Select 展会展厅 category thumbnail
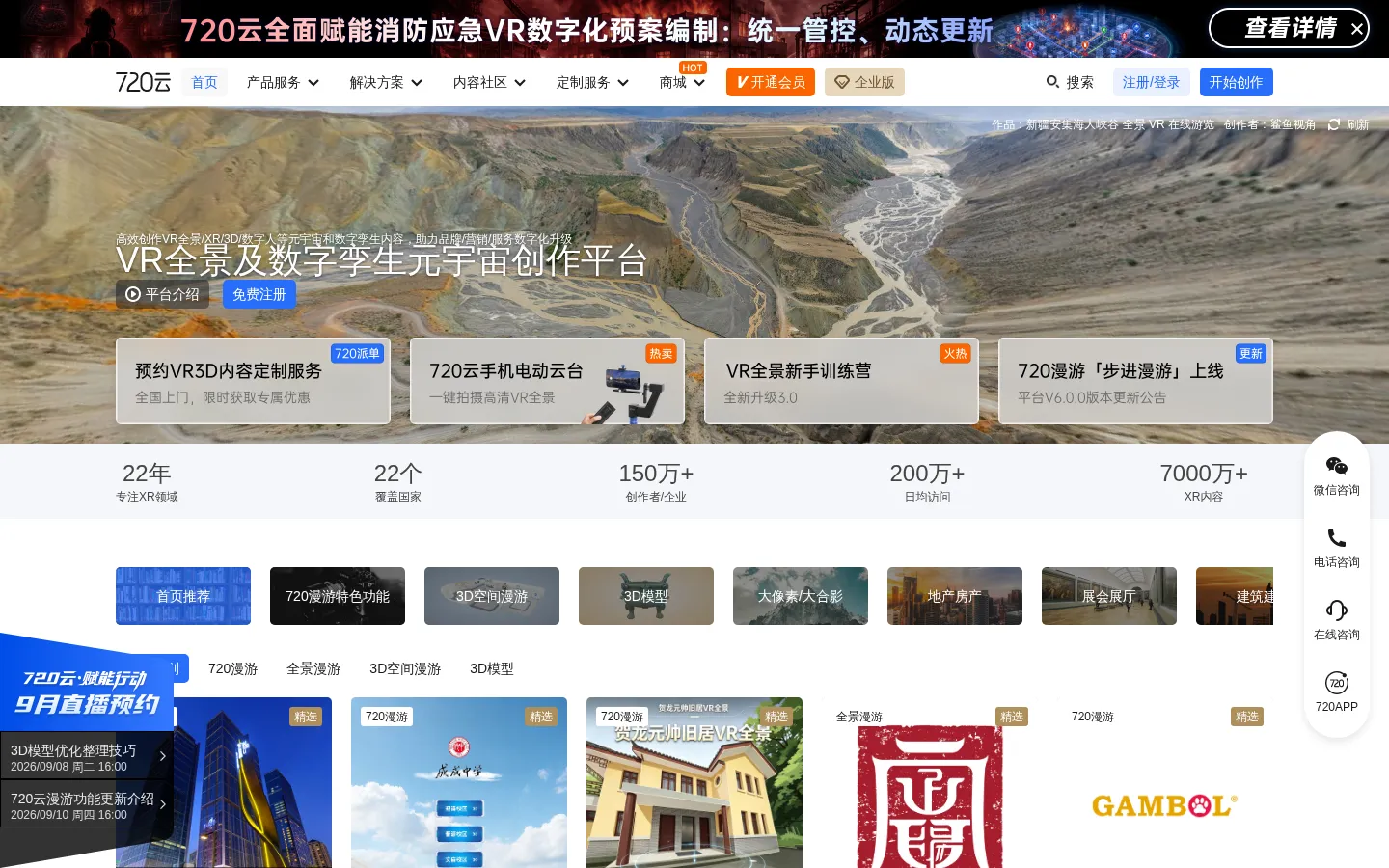Screen dimensions: 1389x868 tap(1109, 596)
